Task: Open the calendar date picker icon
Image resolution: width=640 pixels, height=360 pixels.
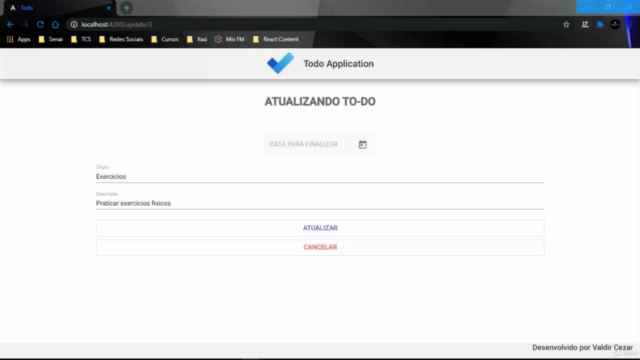Action: tap(362, 144)
